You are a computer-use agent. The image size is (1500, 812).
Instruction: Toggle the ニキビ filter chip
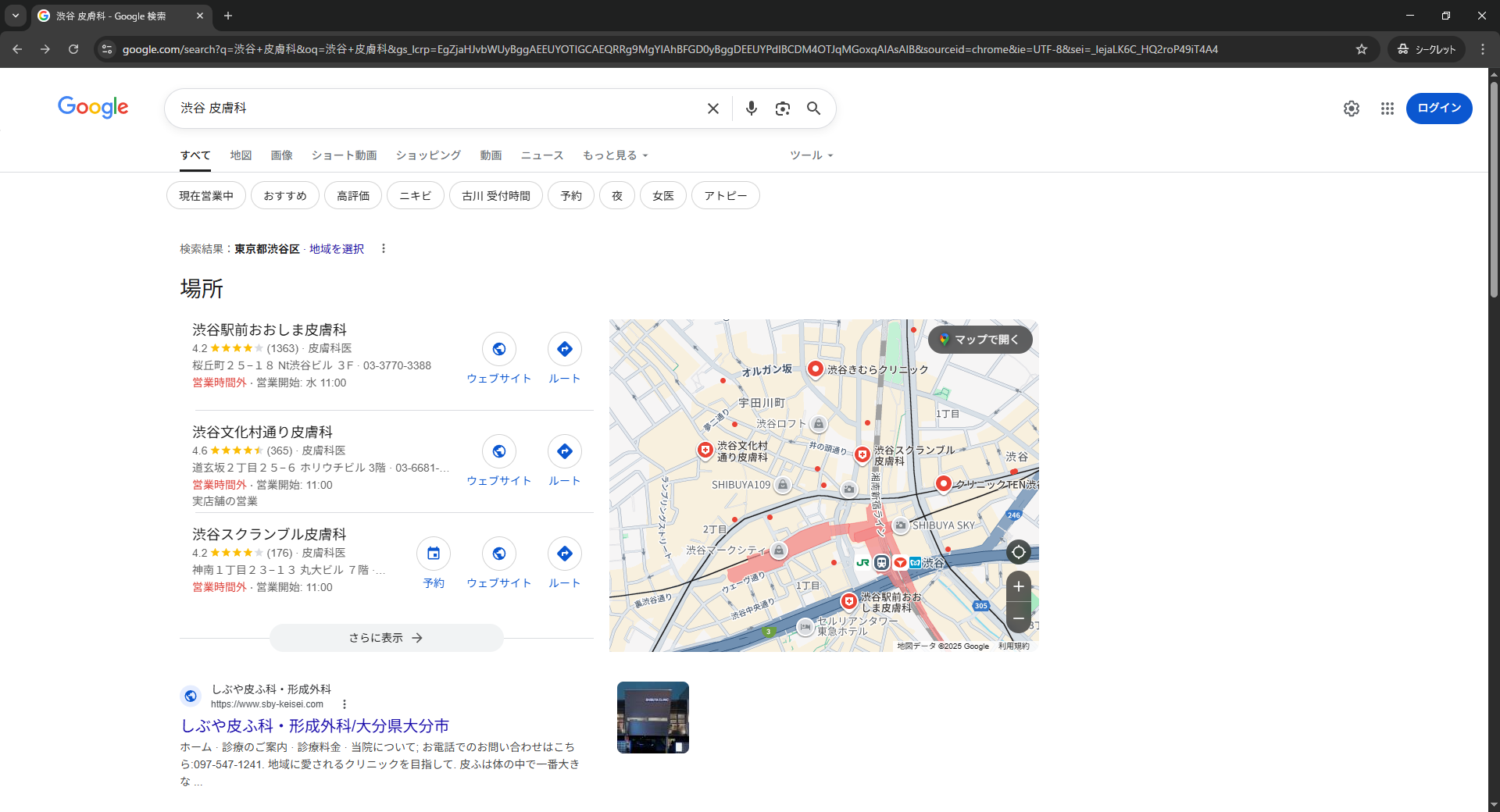[x=416, y=195]
